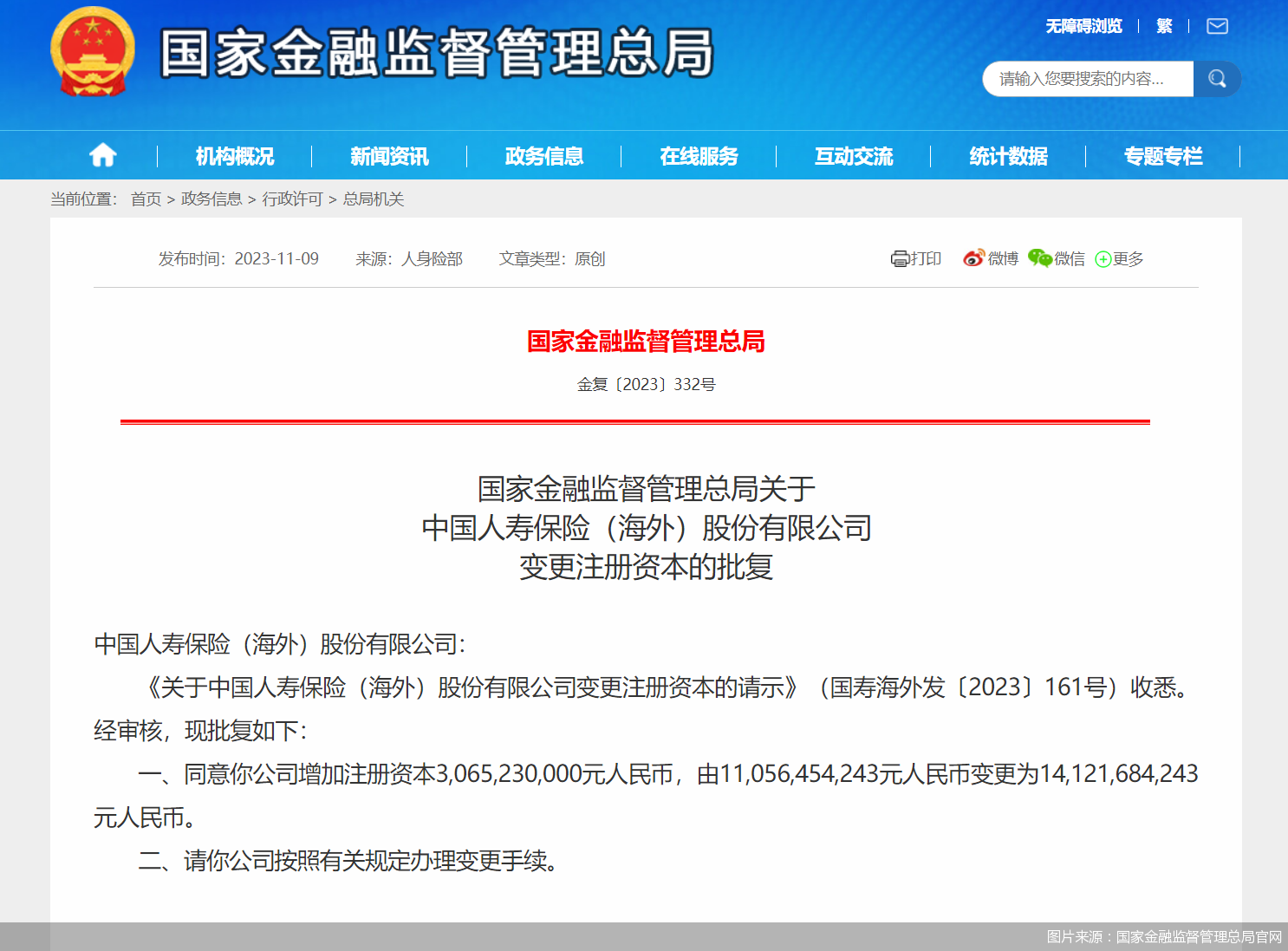
Task: Click the amount 14,121,684,243
Action: tap(1119, 774)
